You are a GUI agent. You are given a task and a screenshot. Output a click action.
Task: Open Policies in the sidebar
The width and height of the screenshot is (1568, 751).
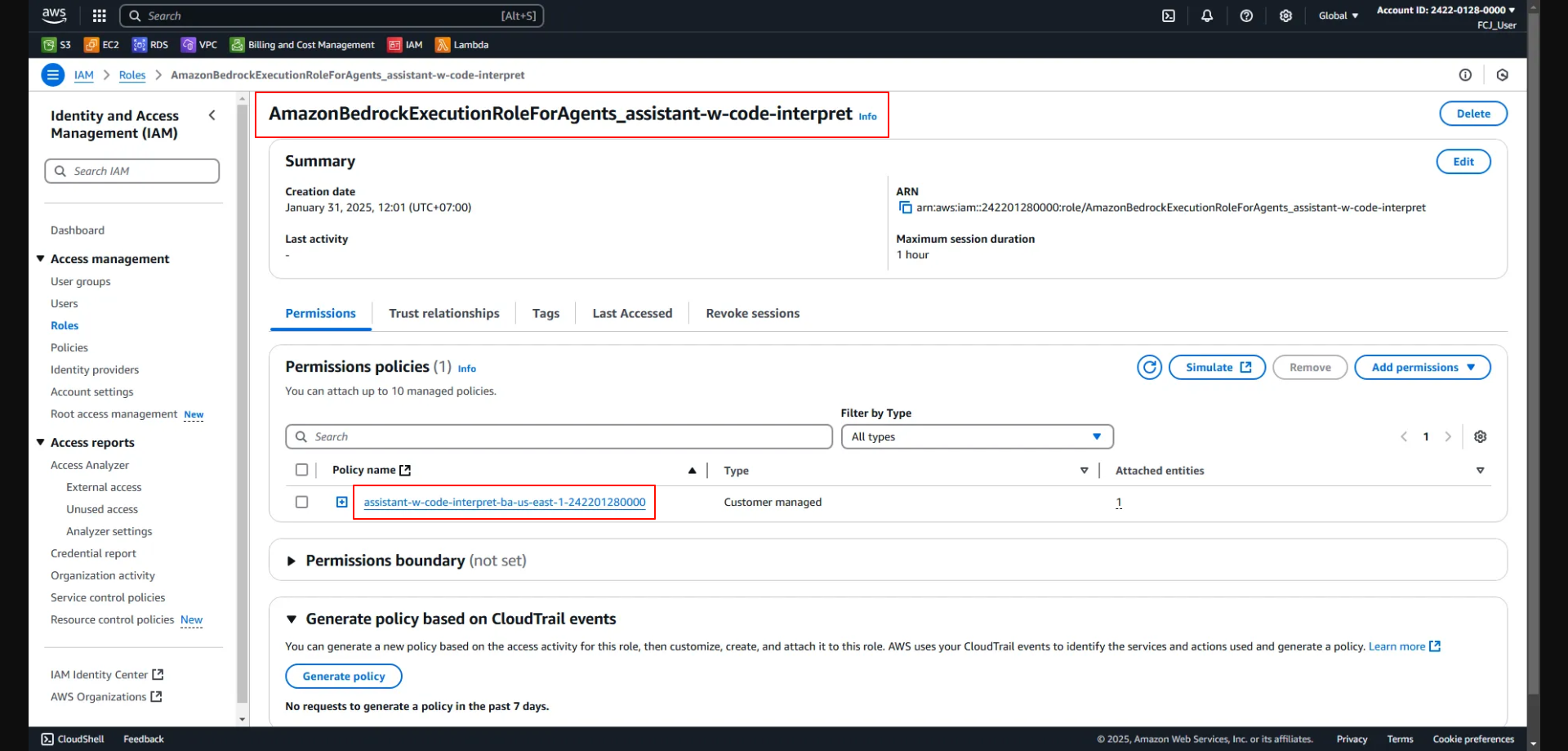[69, 347]
